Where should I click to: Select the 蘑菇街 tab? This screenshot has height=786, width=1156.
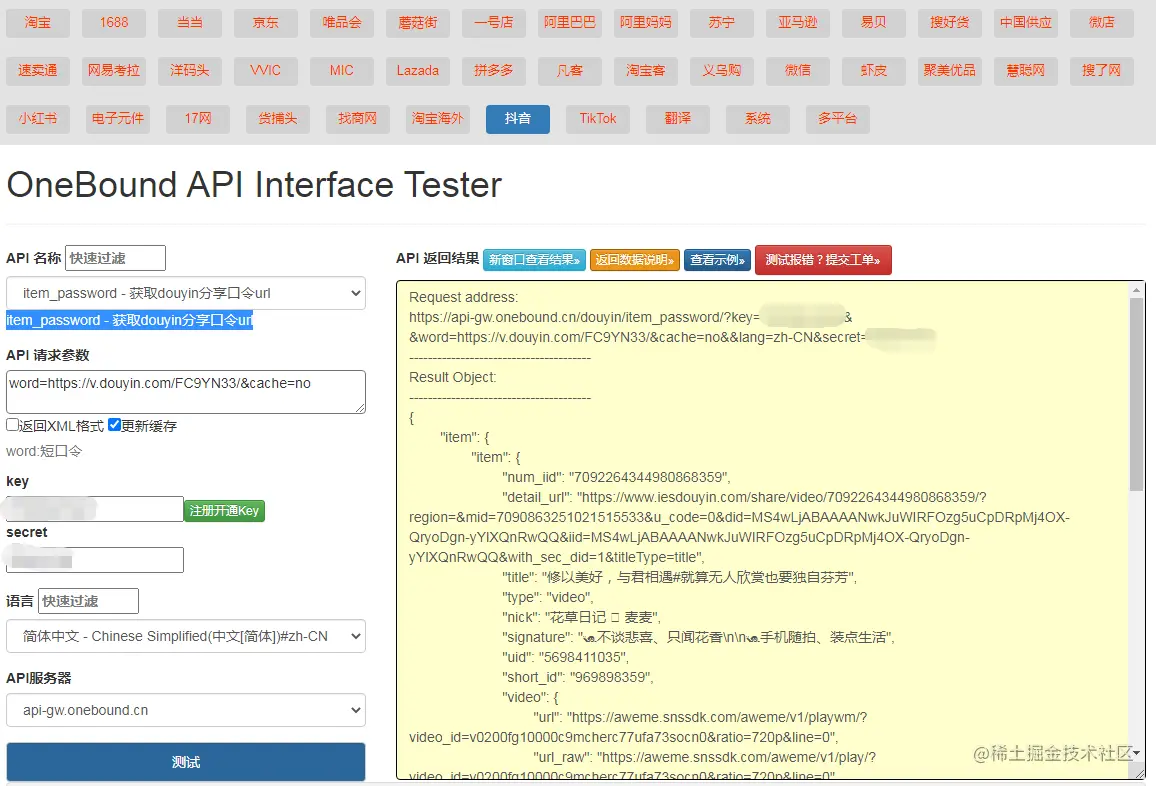(417, 23)
